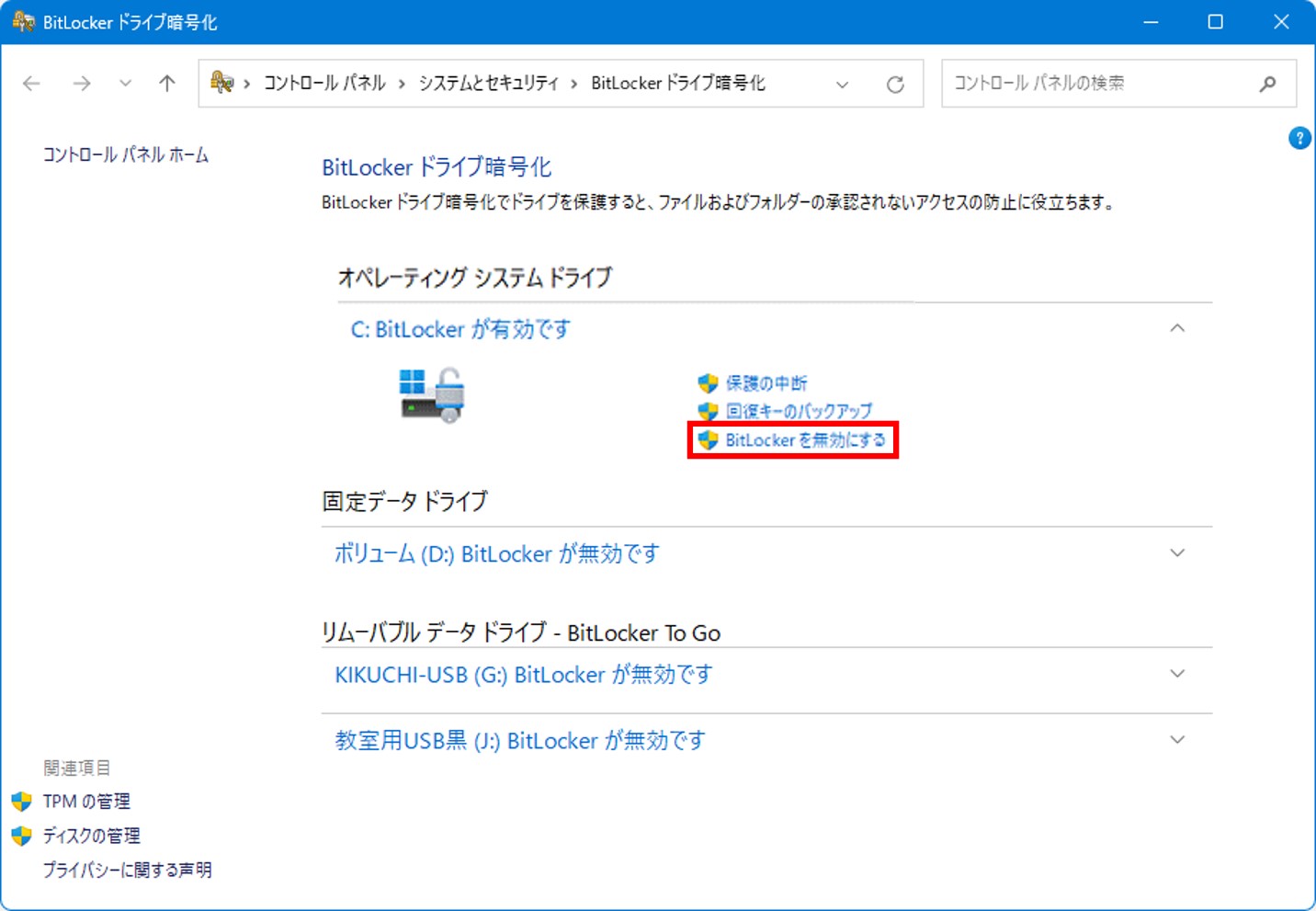Go up one level with the up arrow
Image resolution: width=1316 pixels, height=911 pixels.
[x=167, y=84]
